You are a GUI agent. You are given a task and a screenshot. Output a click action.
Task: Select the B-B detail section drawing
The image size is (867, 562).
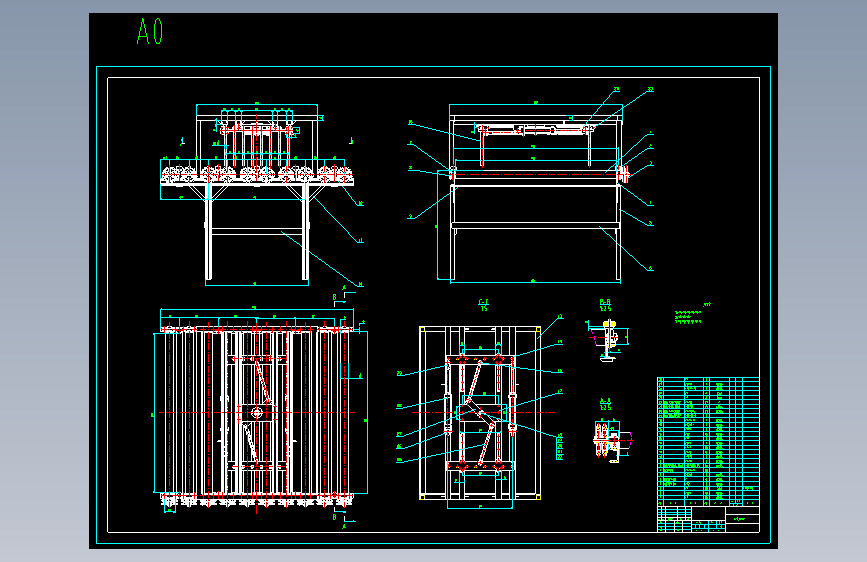click(x=608, y=340)
